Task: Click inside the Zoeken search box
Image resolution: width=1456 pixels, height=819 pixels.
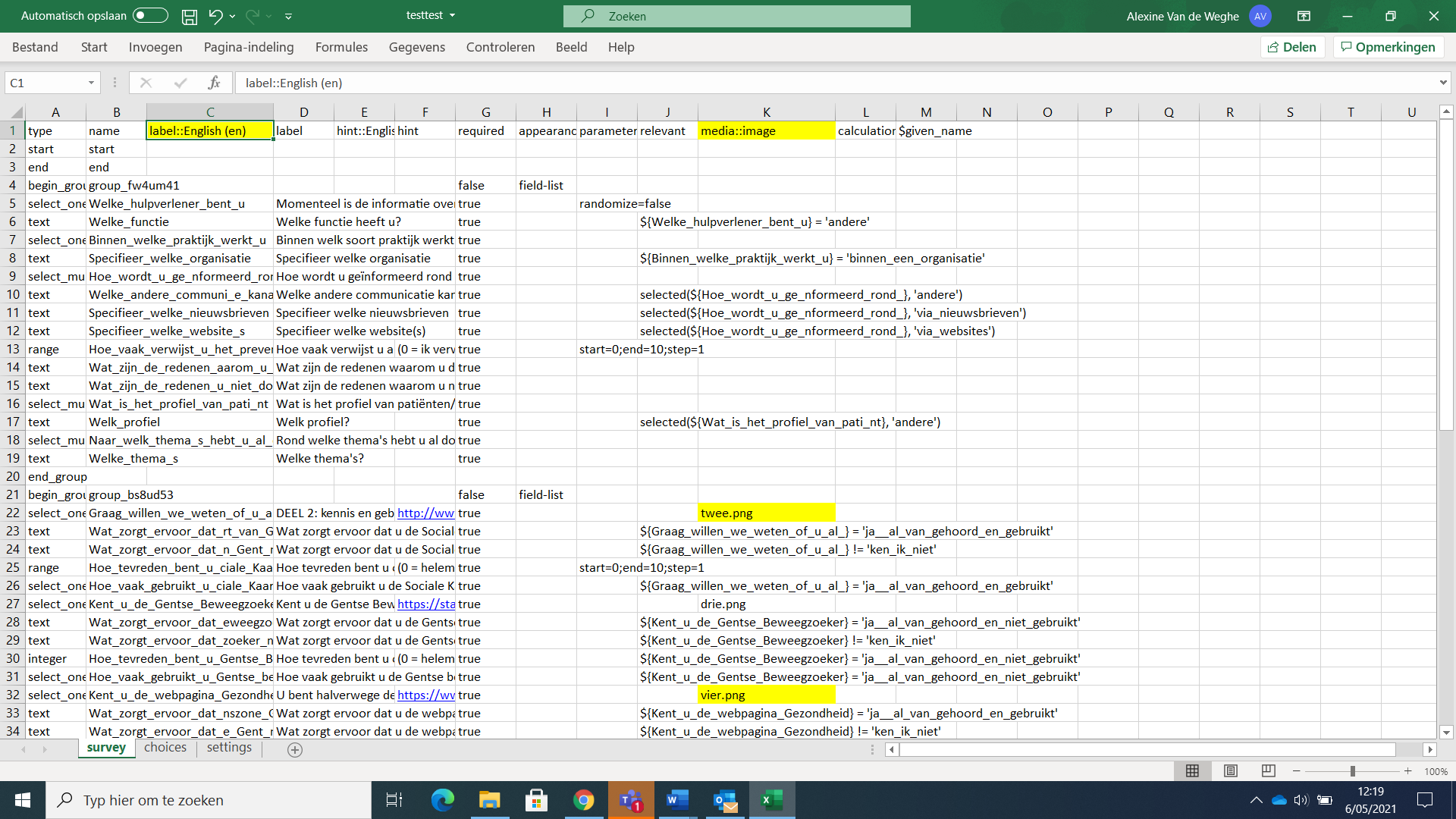Action: 736,16
